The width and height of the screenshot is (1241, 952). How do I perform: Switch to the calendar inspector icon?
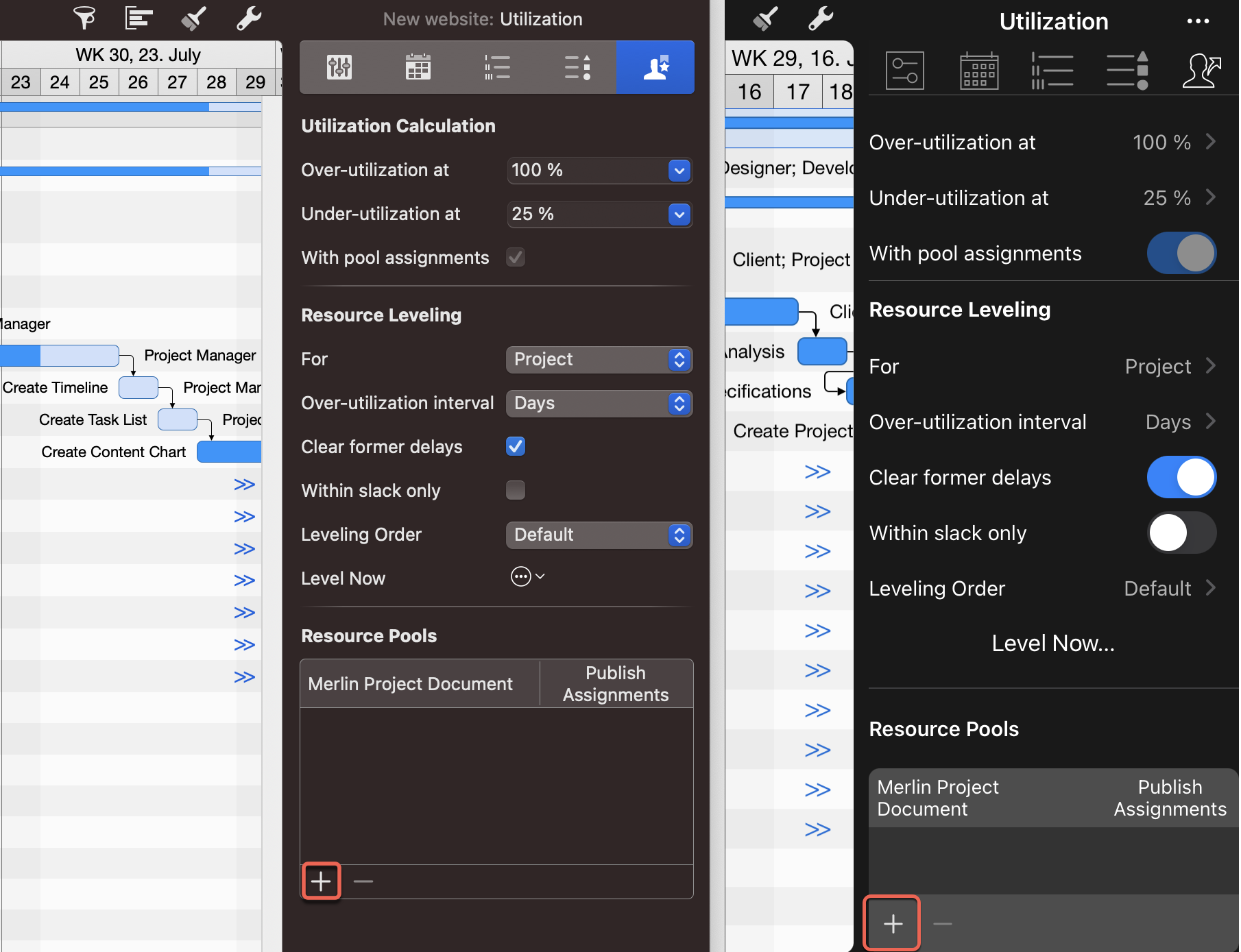[418, 67]
